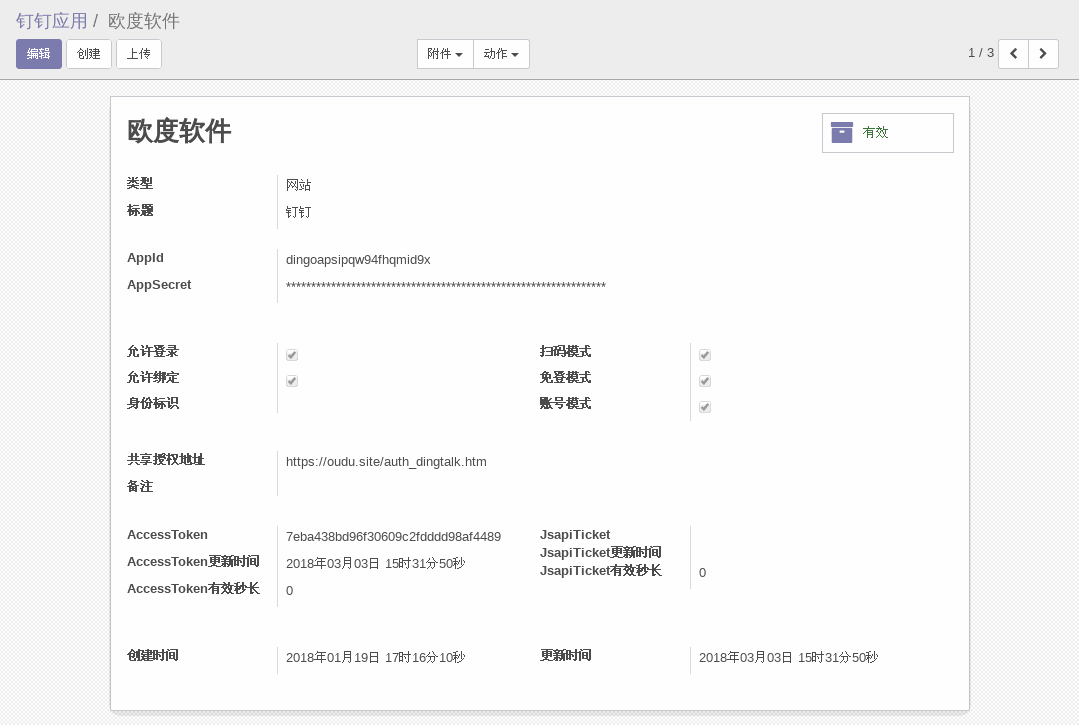Click the 身份标识 field label
1079x725 pixels.
pos(153,403)
